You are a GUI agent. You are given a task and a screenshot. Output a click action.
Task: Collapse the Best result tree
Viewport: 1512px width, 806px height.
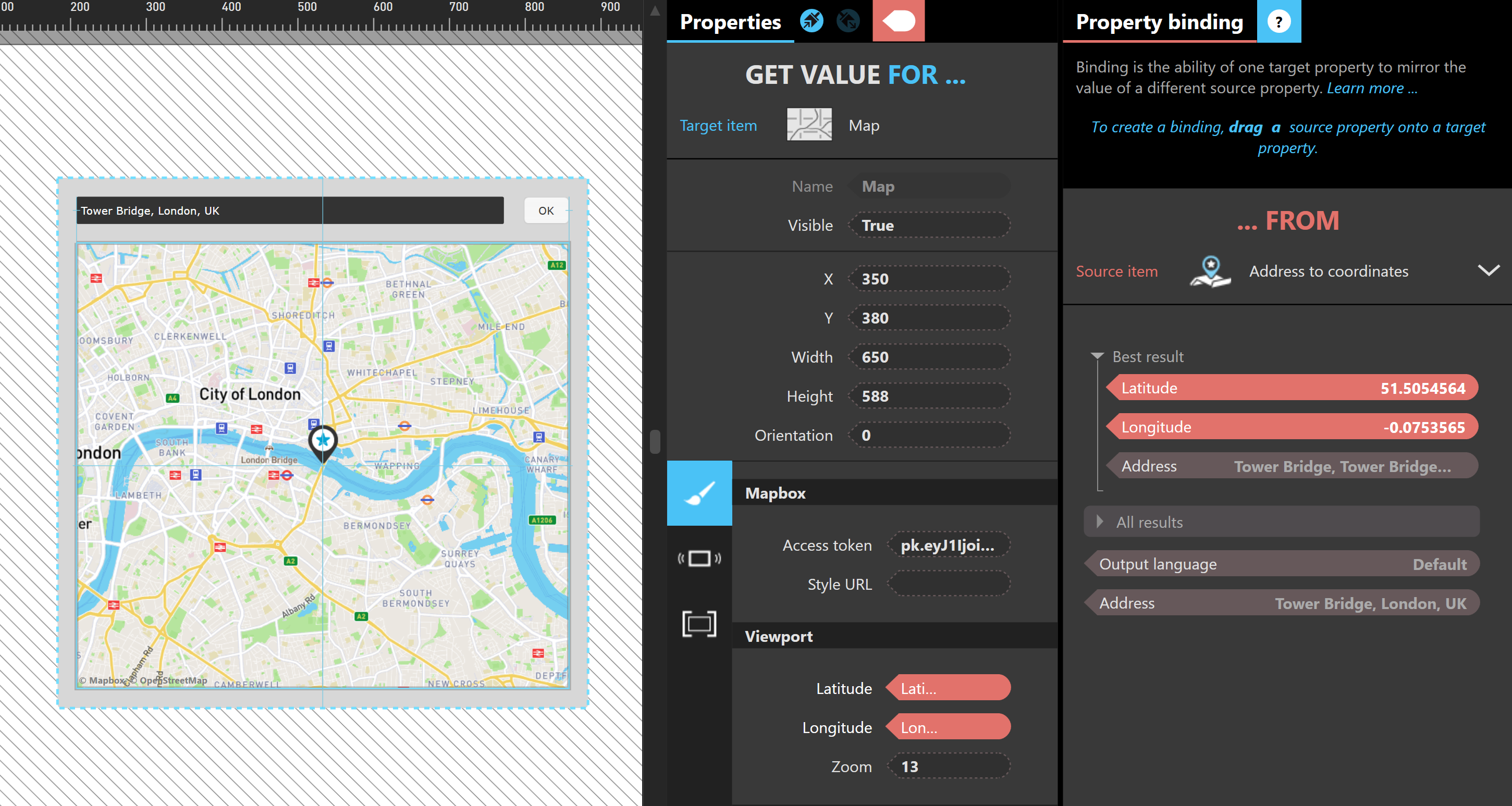pyautogui.click(x=1097, y=356)
